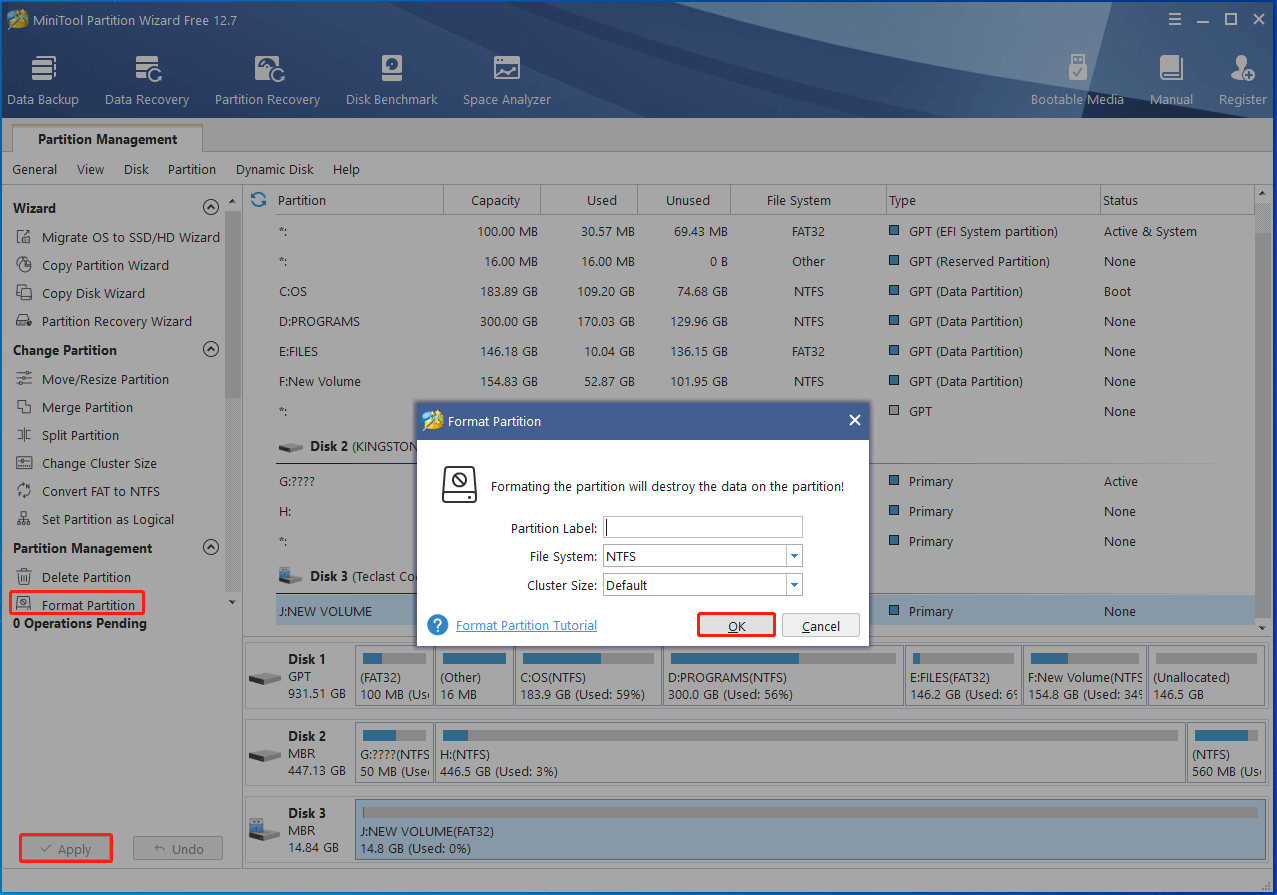1277x895 pixels.
Task: Refresh the partition list
Action: [x=259, y=200]
